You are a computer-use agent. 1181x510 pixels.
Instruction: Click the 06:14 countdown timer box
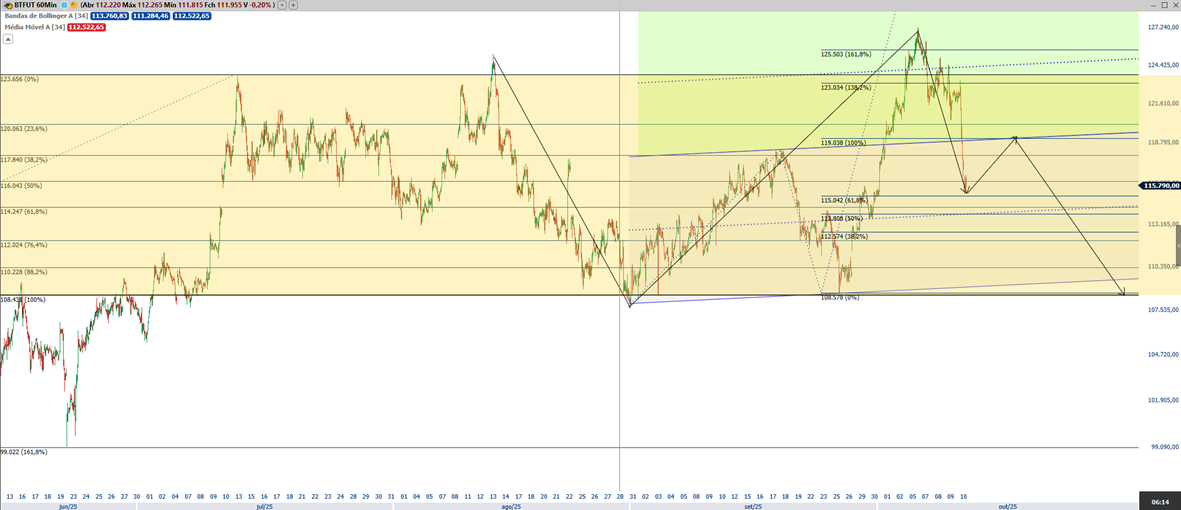point(1159,500)
